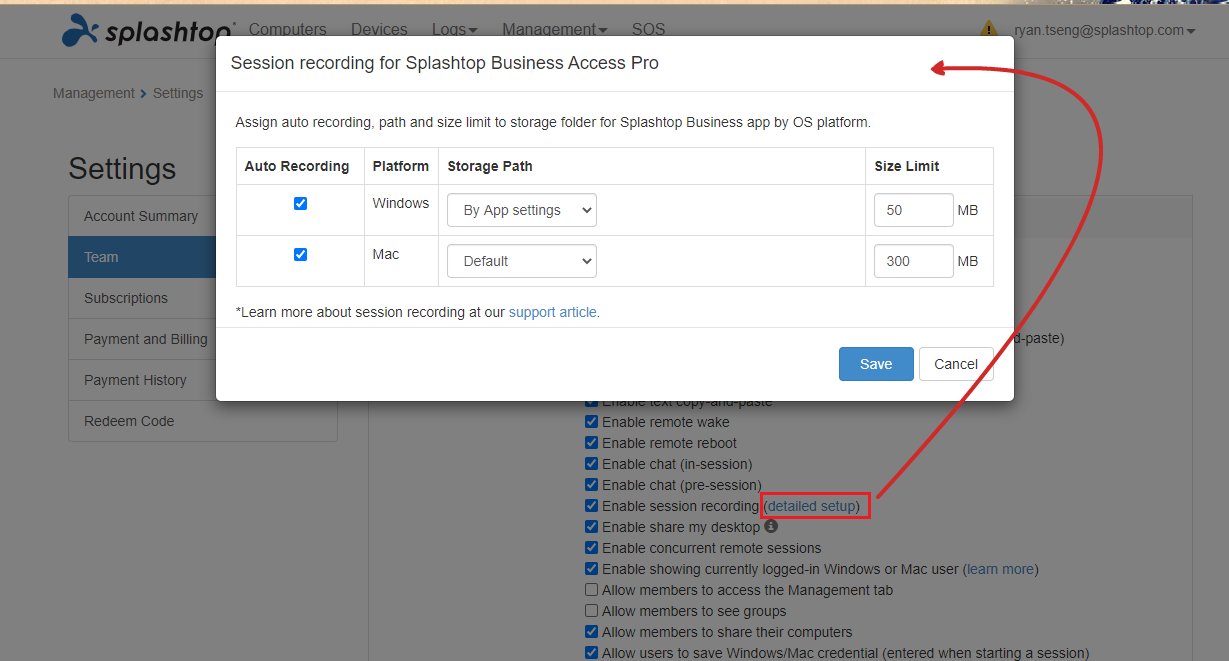This screenshot has width=1229, height=661.
Task: Open Redeem Code in the sidebar
Action: (203, 421)
